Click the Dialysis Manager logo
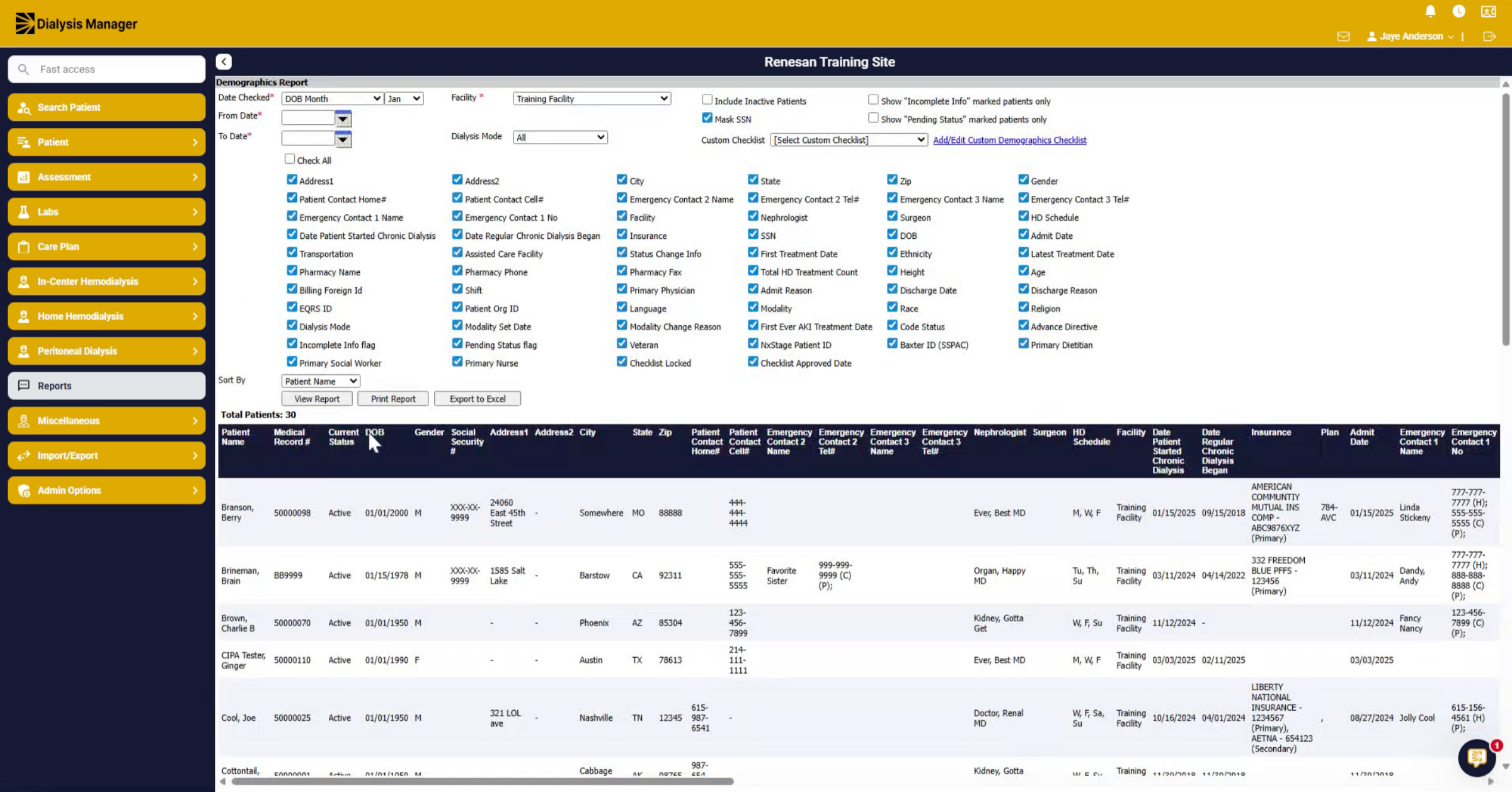The image size is (1512, 792). pos(76,24)
